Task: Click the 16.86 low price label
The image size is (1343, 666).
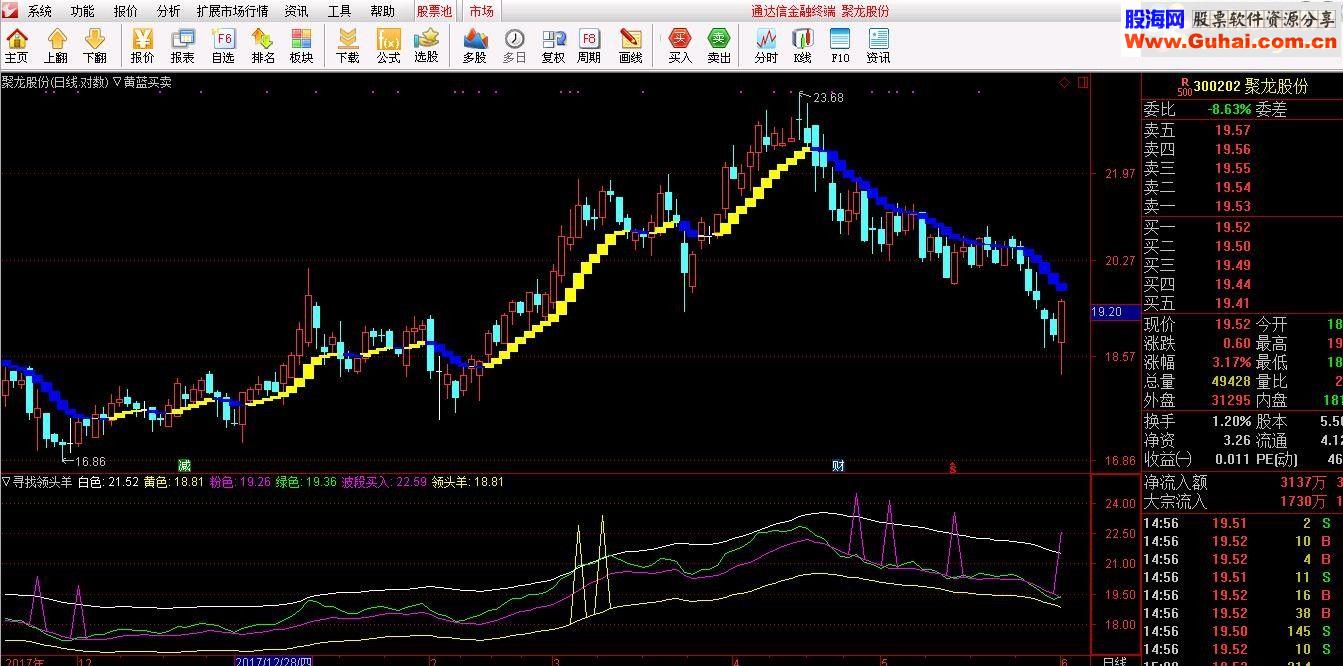Action: pyautogui.click(x=91, y=461)
